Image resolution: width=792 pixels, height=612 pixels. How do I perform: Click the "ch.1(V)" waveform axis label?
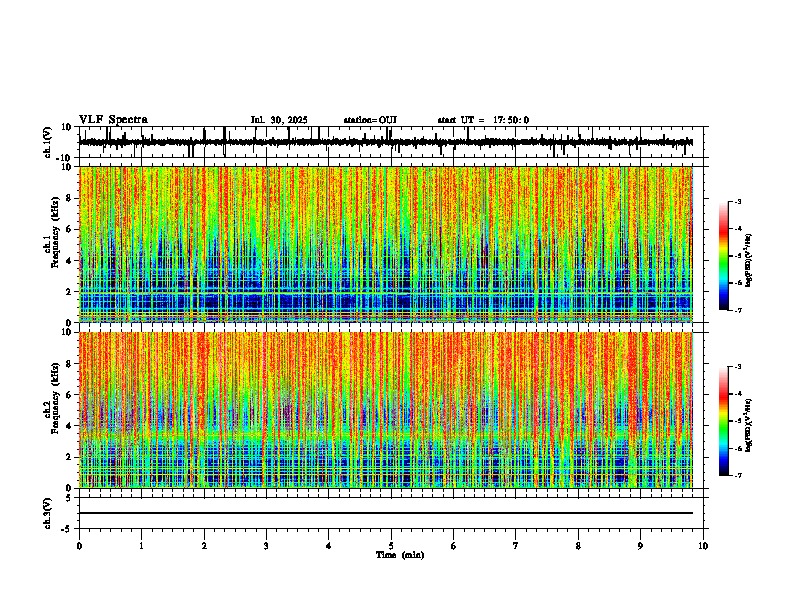coord(48,142)
